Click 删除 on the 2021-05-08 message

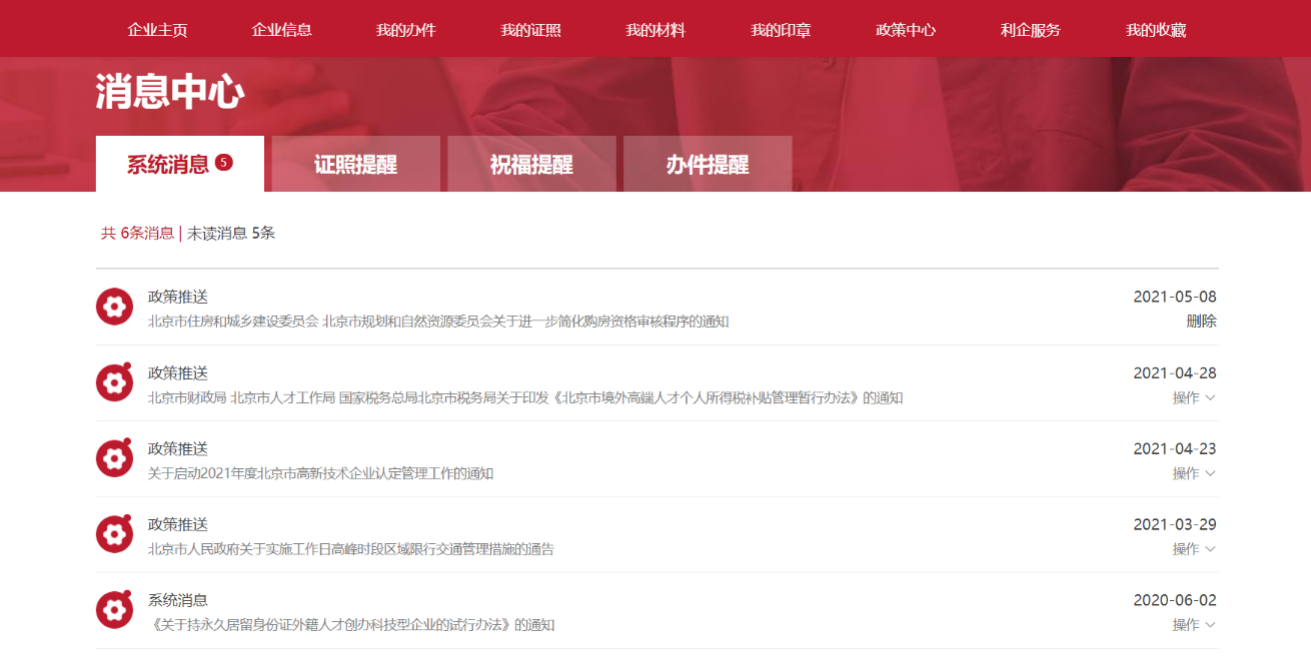point(1202,322)
